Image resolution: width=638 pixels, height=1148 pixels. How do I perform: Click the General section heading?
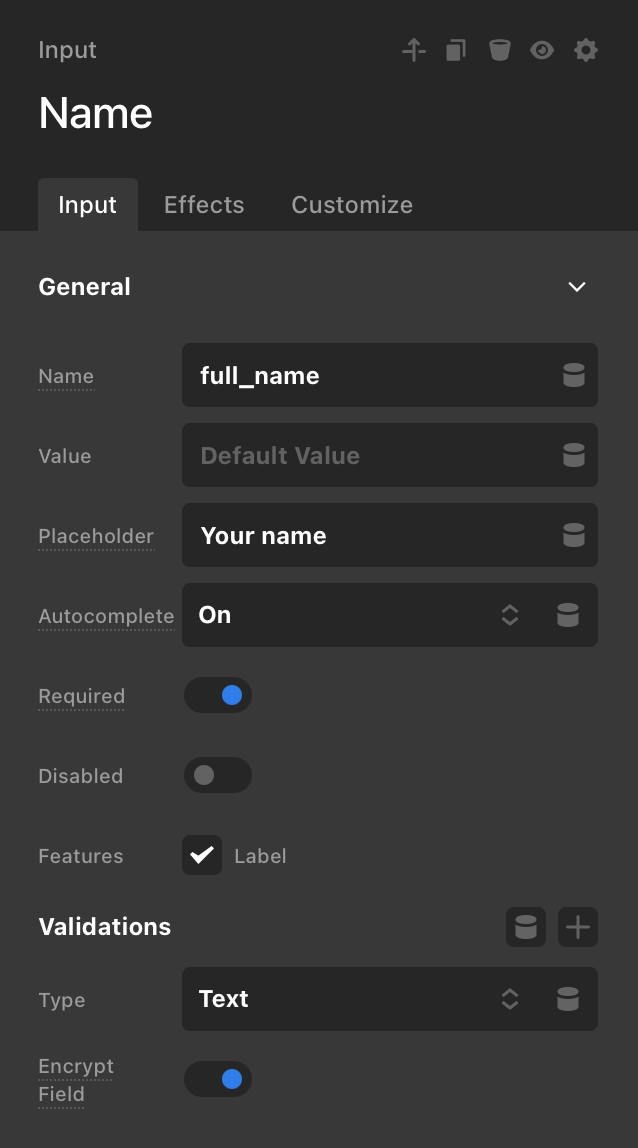[84, 286]
